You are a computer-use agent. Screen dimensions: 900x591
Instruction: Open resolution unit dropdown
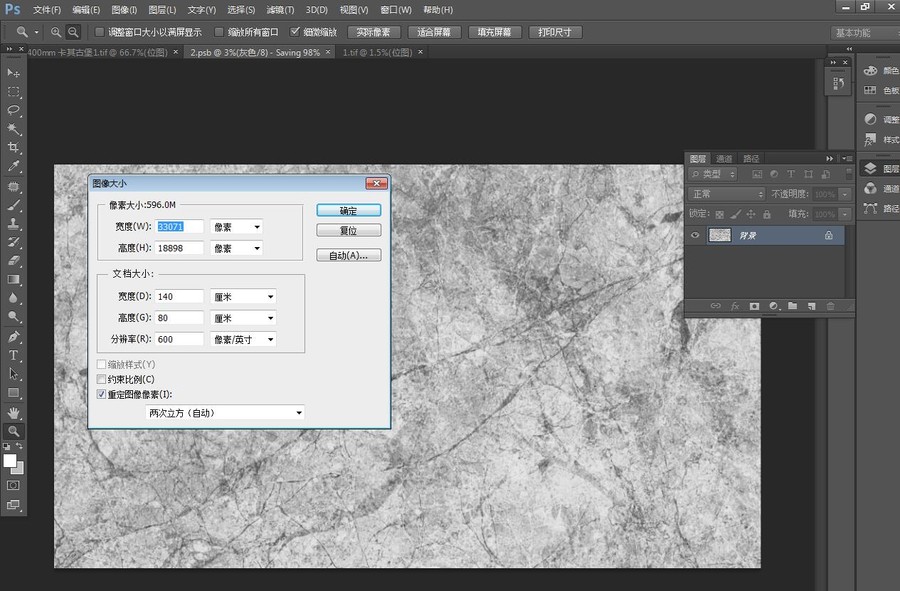coord(243,339)
